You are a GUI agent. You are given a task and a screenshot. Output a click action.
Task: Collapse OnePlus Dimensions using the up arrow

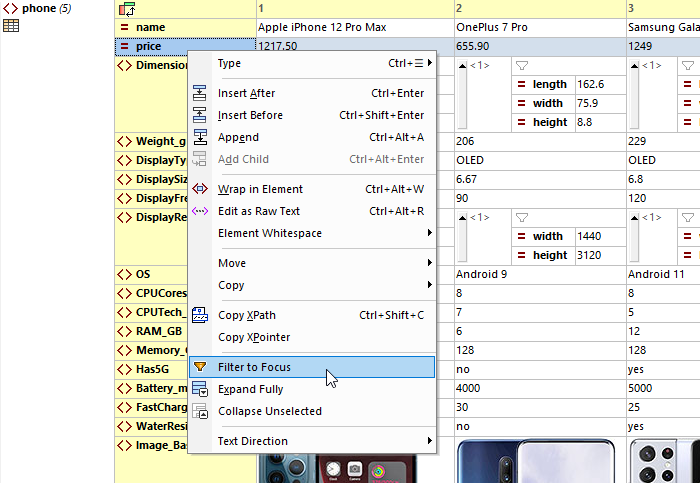[462, 65]
